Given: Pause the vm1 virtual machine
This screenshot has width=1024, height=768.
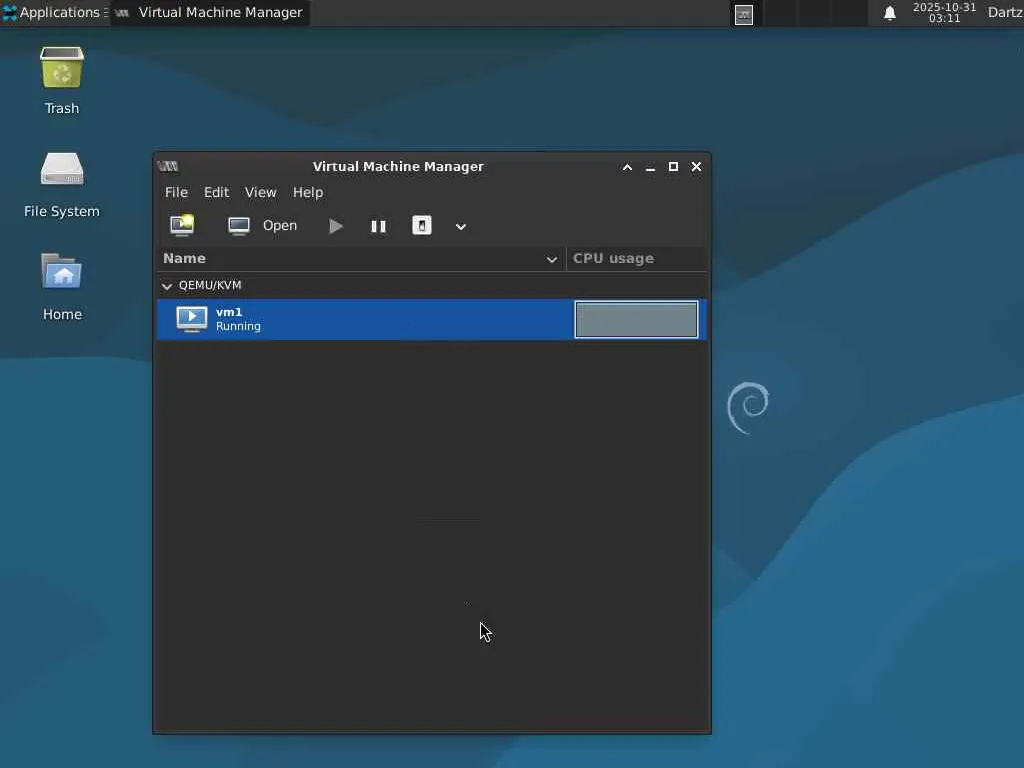Looking at the screenshot, I should click(379, 226).
